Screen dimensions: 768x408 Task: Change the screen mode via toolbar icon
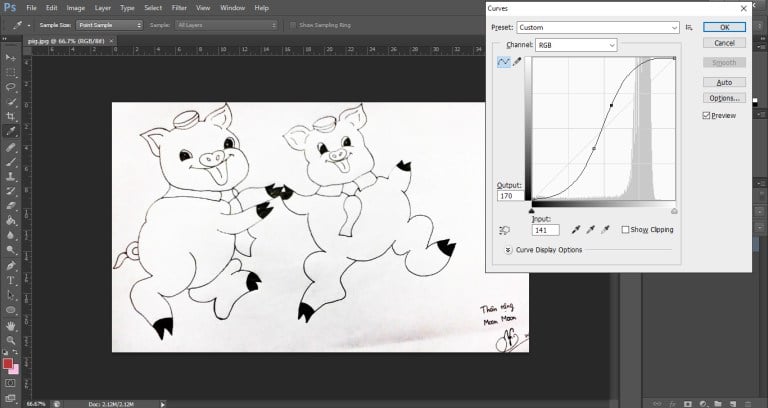pyautogui.click(x=10, y=398)
